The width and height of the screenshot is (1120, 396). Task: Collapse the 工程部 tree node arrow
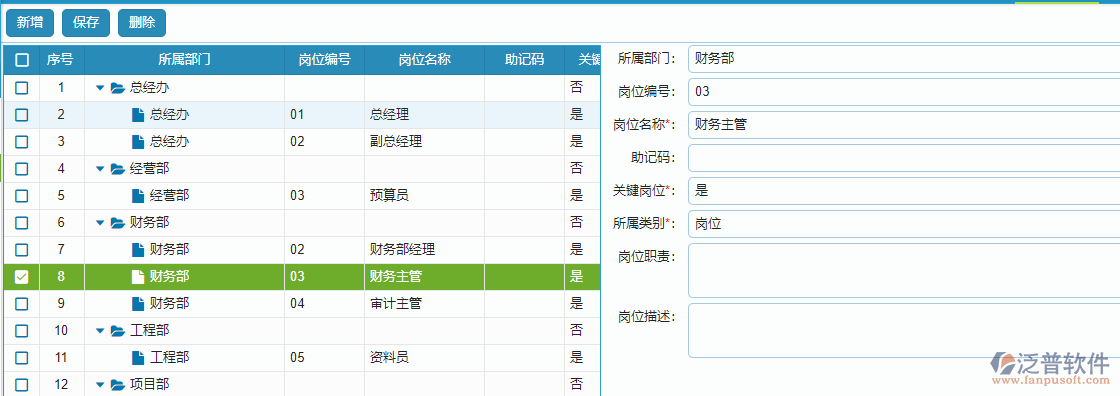(x=100, y=331)
